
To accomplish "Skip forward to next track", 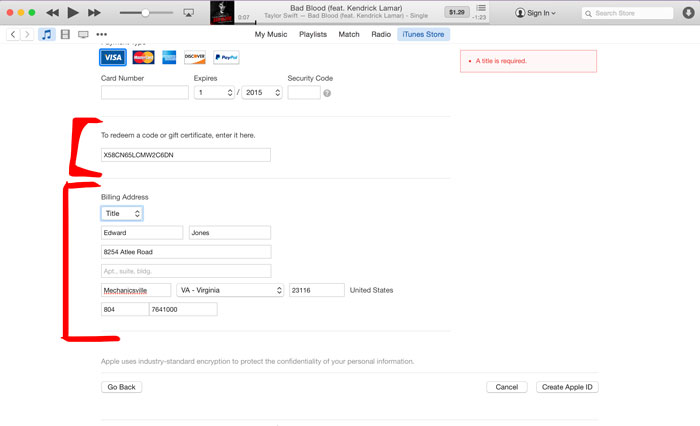I will tap(94, 13).
